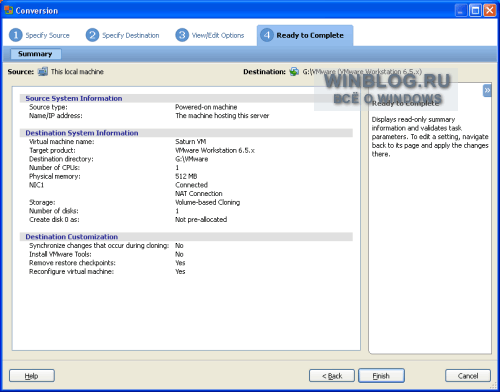
Task: Click the 'Connected' NIC1 value
Action: click(191, 185)
